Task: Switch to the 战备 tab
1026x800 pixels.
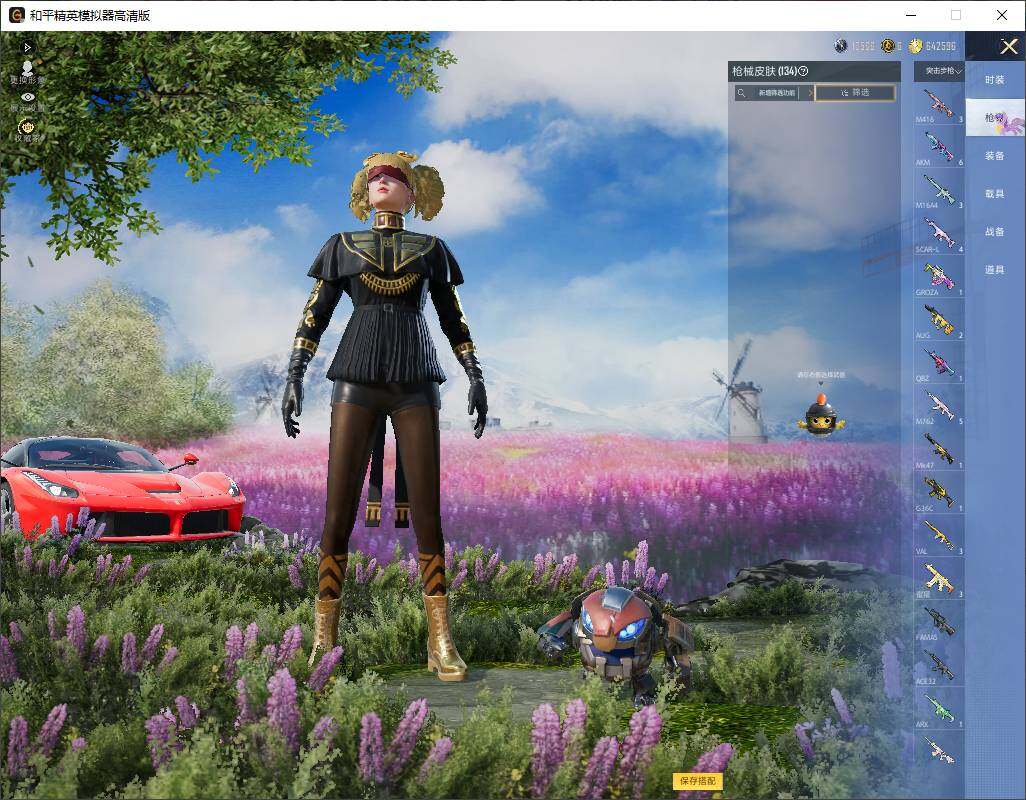Action: [x=995, y=232]
